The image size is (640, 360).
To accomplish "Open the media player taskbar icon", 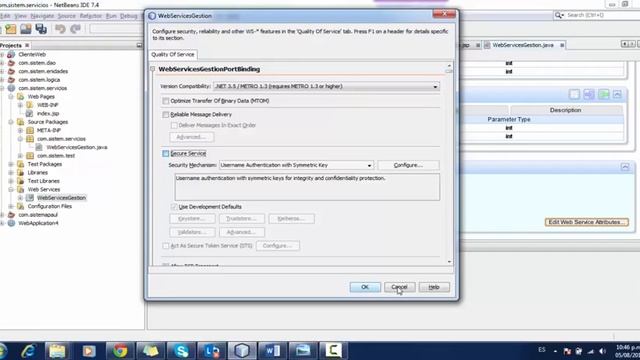I will click(x=89, y=351).
